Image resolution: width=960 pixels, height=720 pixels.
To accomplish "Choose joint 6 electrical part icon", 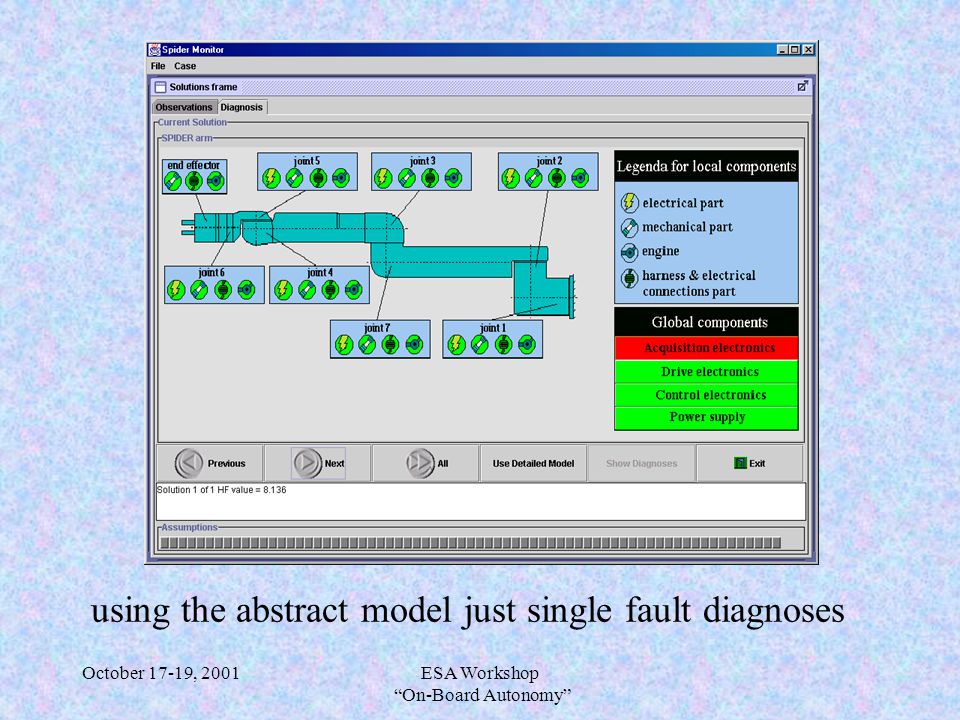I will click(176, 290).
